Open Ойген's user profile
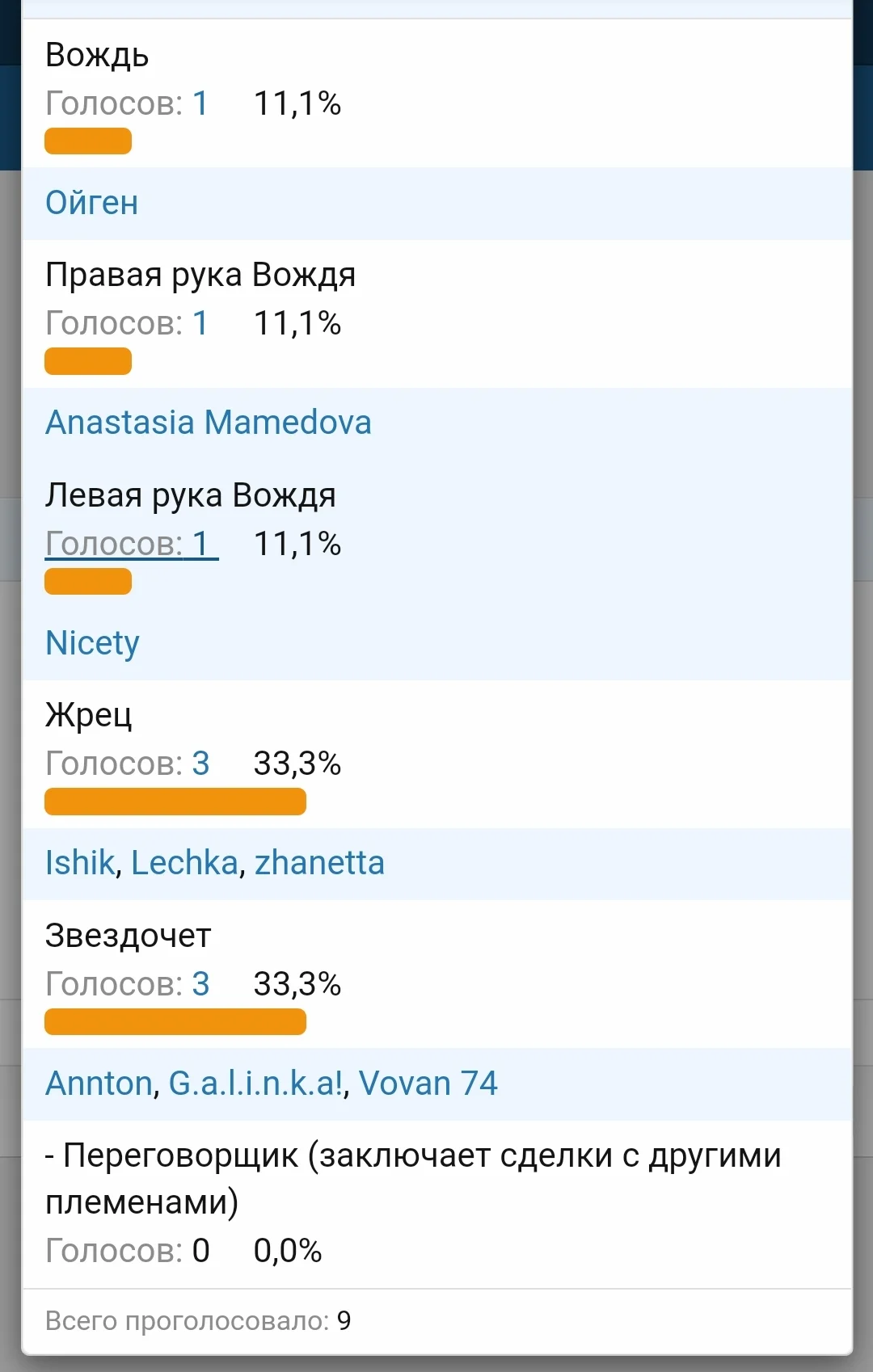Viewport: 873px width, 1372px height. pos(91,203)
